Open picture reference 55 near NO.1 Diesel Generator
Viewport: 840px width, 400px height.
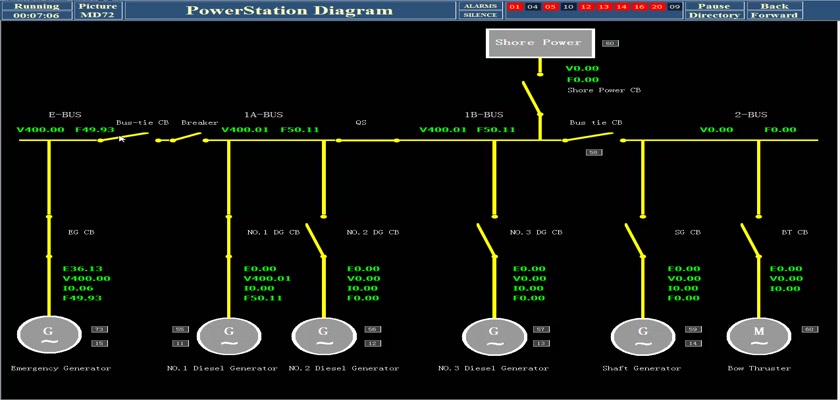[180, 329]
